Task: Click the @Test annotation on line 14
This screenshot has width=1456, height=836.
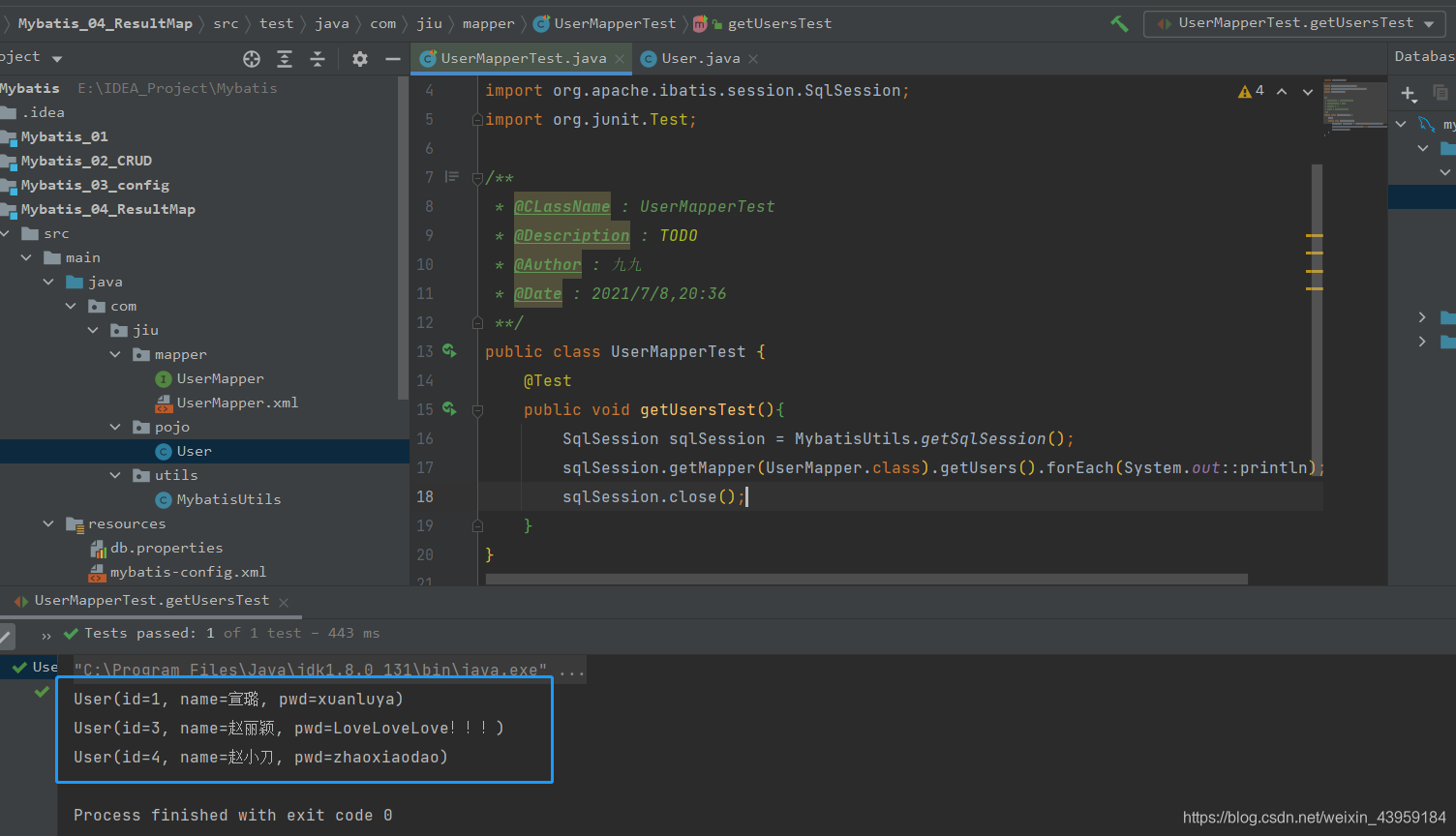Action: 547,381
